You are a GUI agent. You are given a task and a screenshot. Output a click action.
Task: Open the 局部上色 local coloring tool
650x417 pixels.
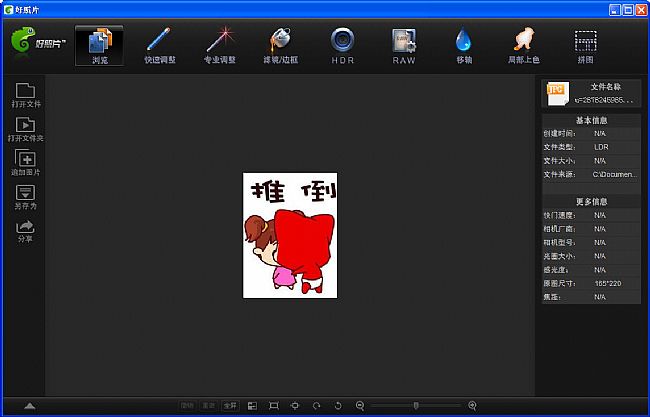click(x=524, y=44)
